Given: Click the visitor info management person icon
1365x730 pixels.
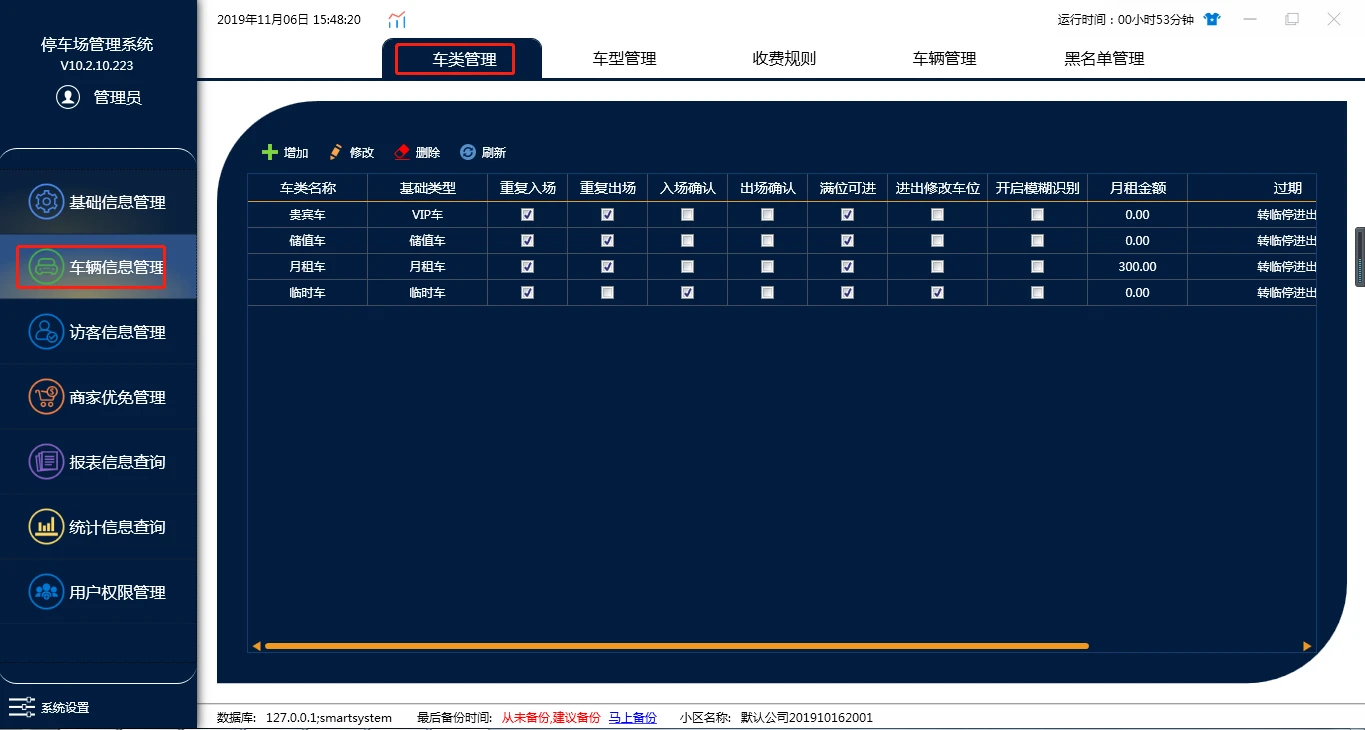Looking at the screenshot, I should (46, 332).
